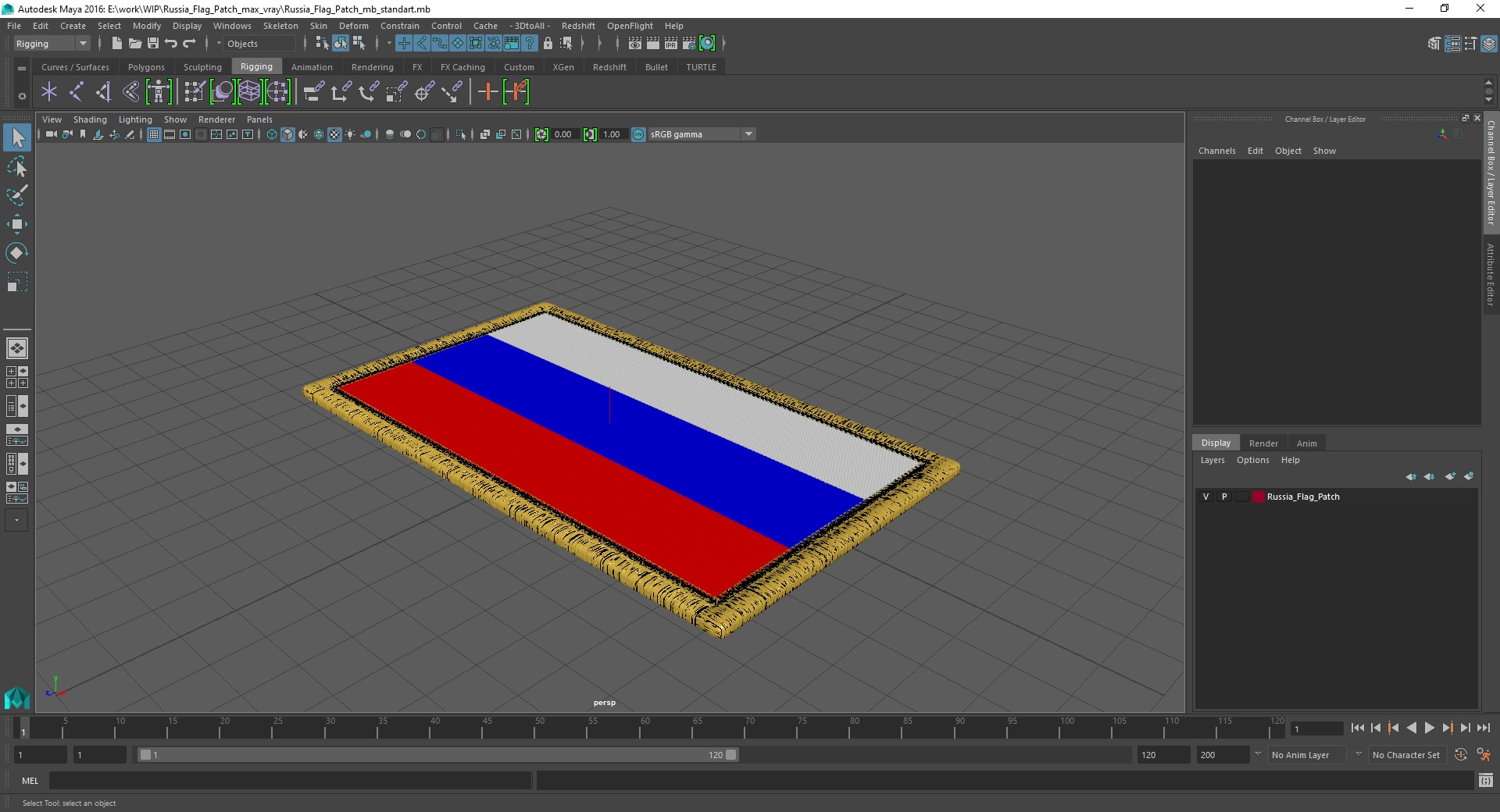Viewport: 1500px width, 812px height.
Task: Create new empty display layer icon
Action: coord(1451,476)
